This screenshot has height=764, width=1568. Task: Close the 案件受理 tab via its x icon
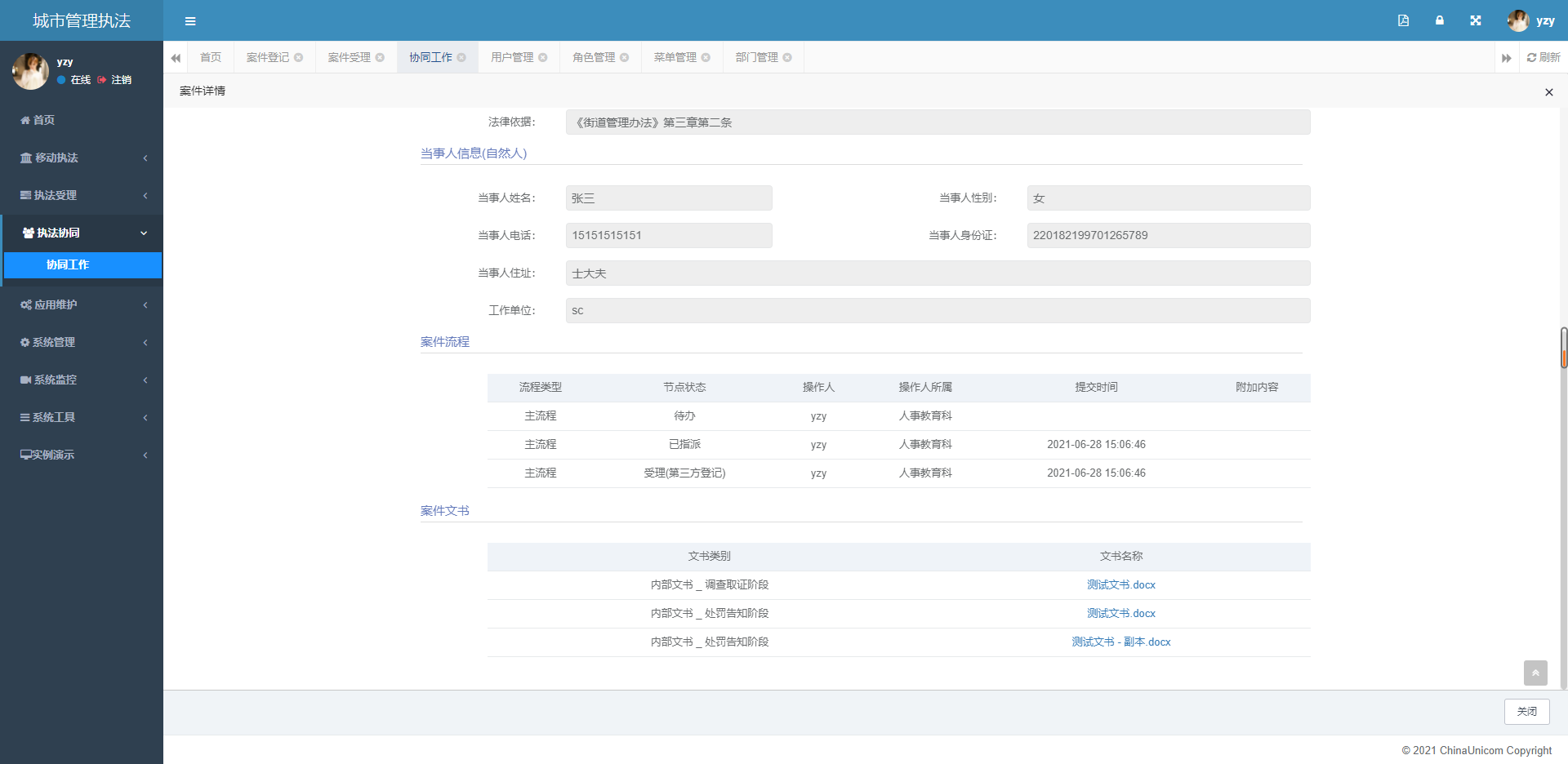(380, 57)
